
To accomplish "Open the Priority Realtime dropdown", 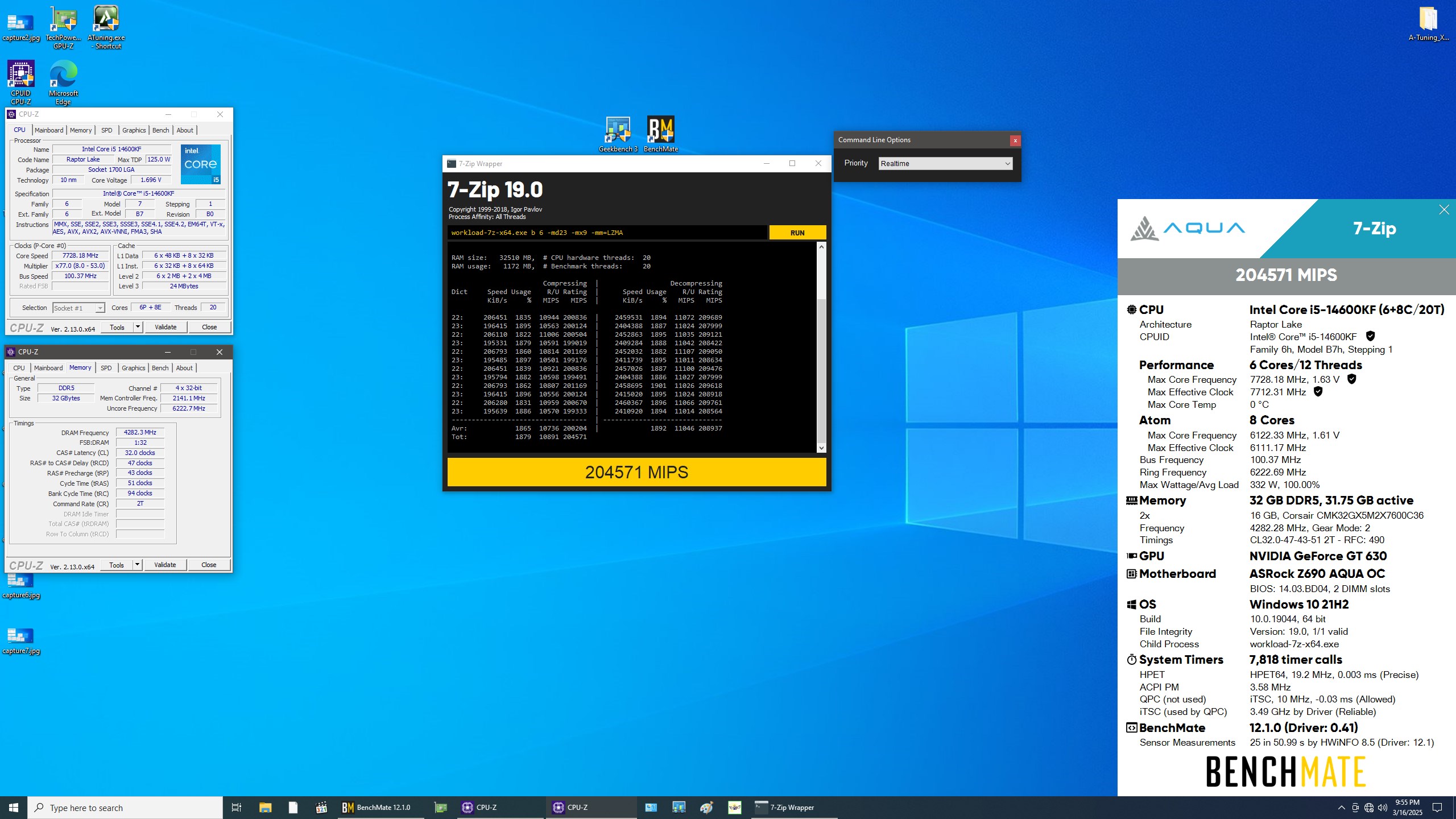I will click(945, 164).
